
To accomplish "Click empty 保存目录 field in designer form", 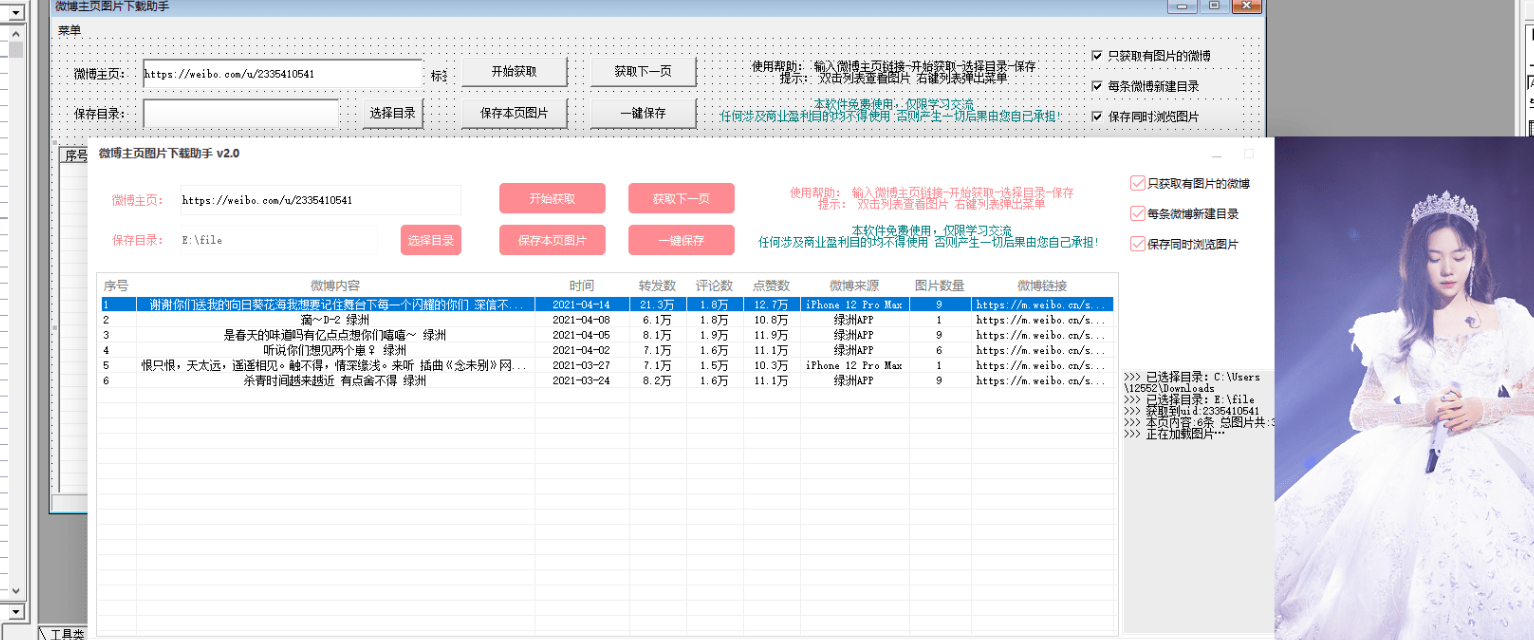I will tap(241, 113).
